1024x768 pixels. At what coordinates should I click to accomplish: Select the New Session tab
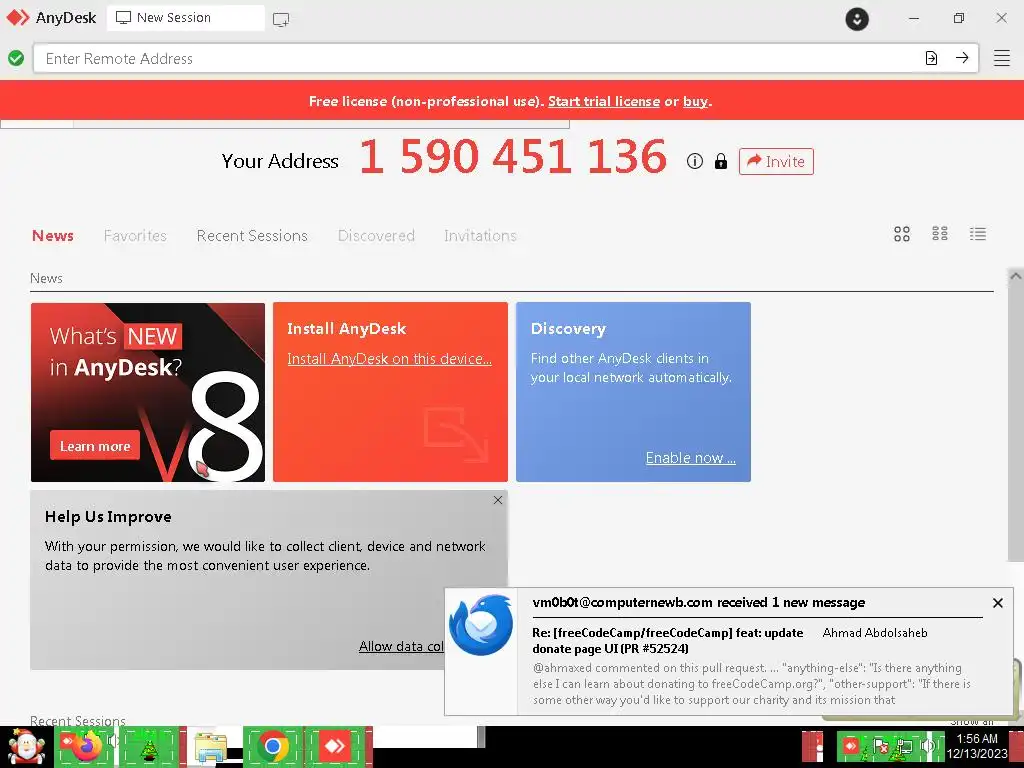pyautogui.click(x=185, y=18)
